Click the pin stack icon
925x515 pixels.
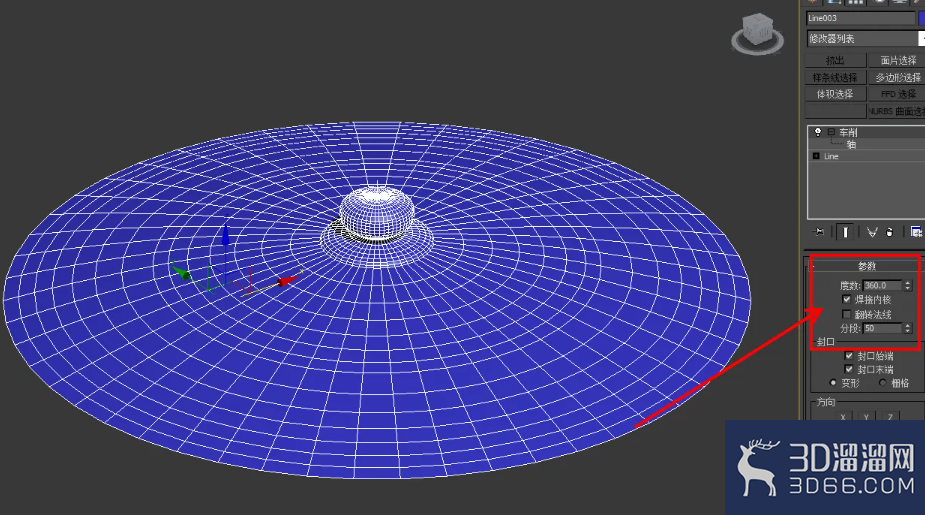pos(818,232)
